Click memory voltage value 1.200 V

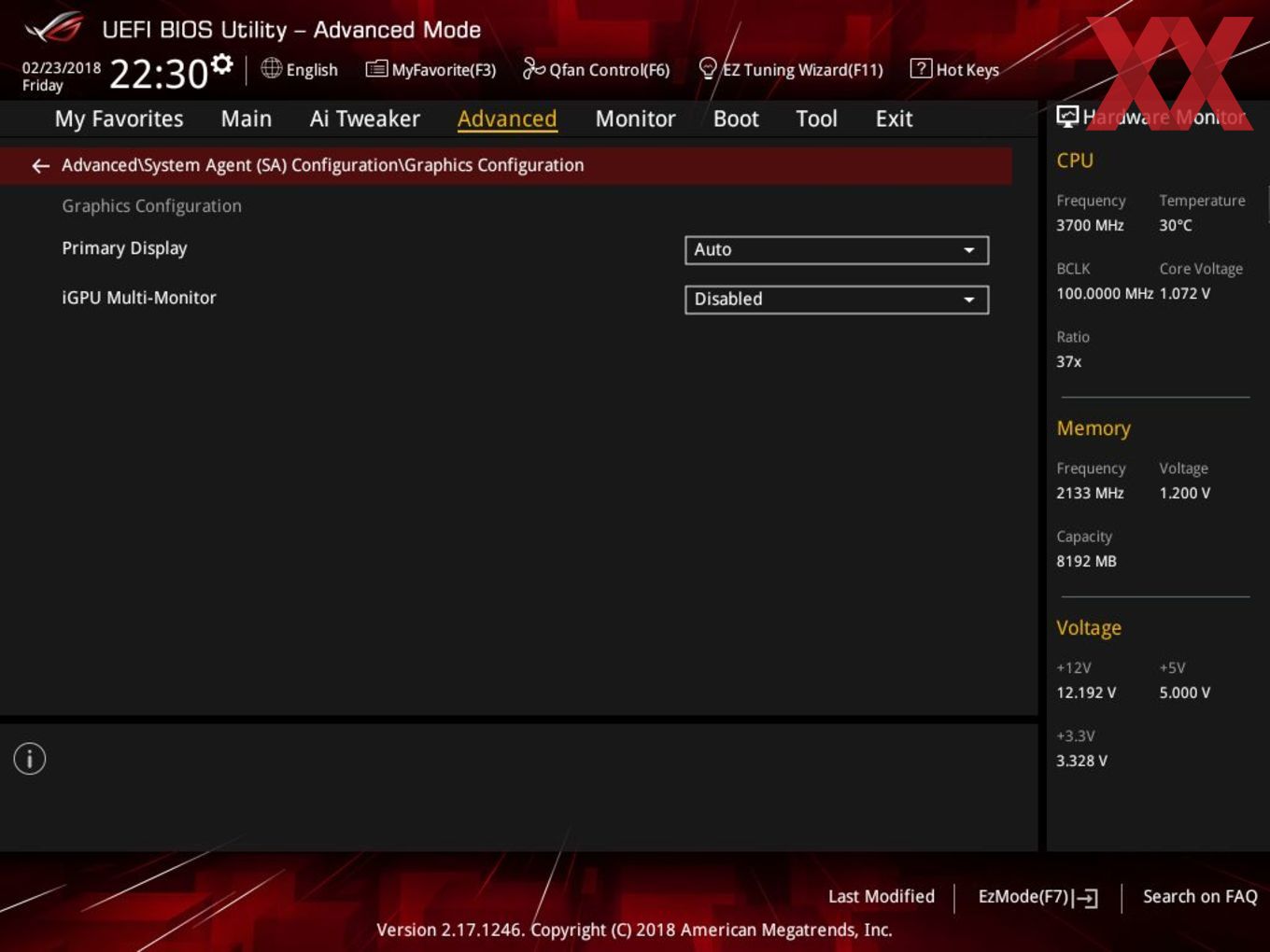[1185, 493]
